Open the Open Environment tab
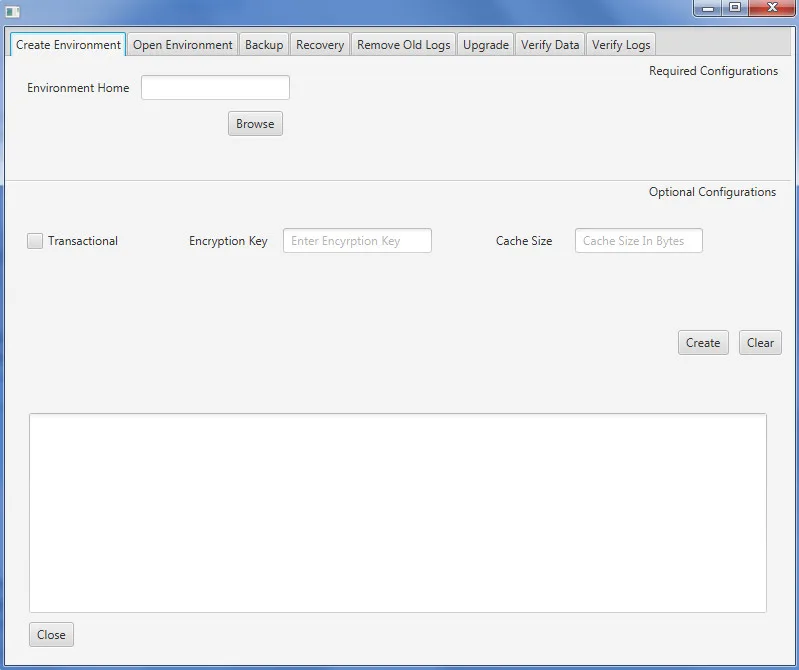 click(x=182, y=45)
